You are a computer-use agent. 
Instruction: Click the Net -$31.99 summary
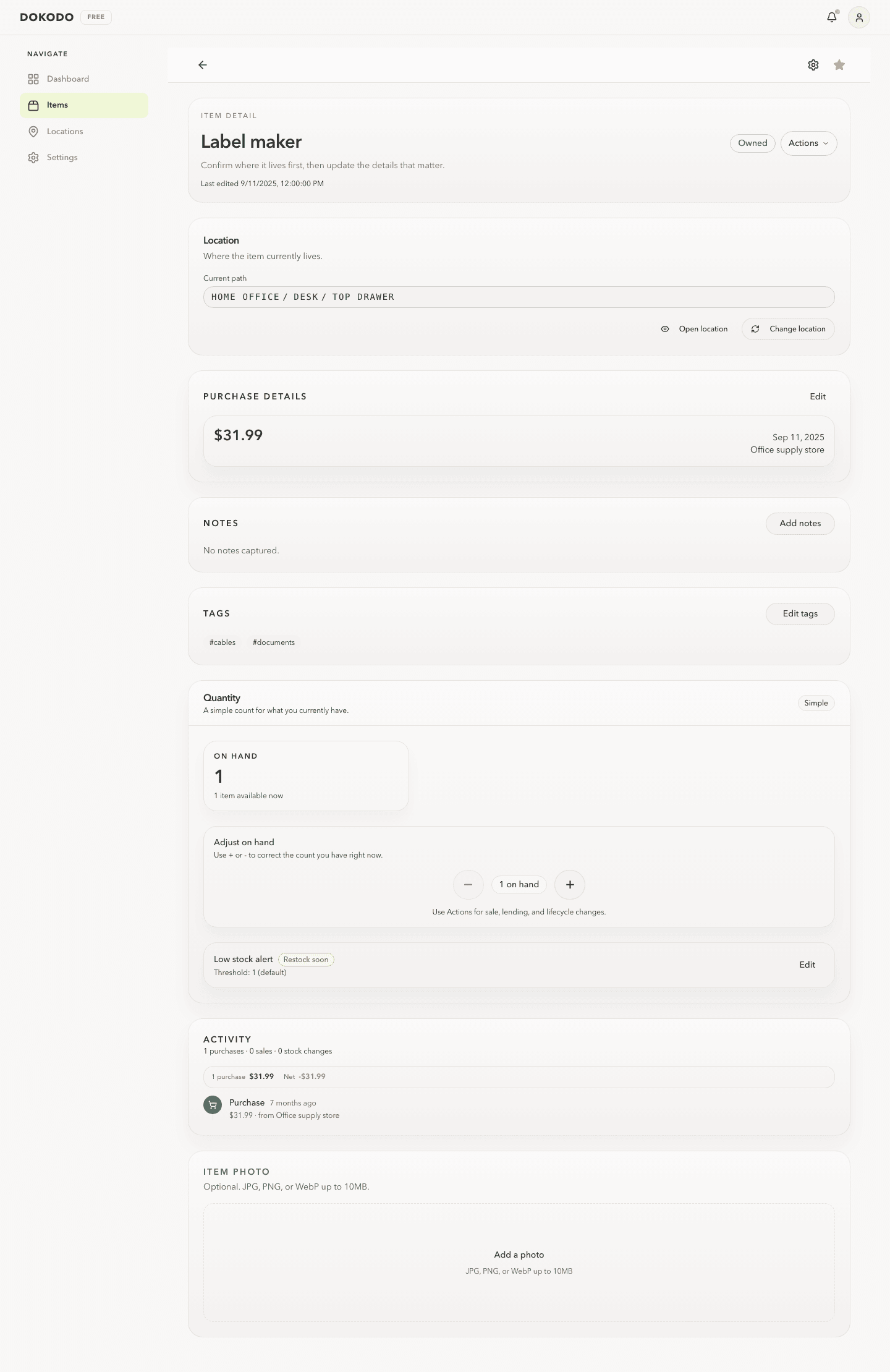[305, 1077]
